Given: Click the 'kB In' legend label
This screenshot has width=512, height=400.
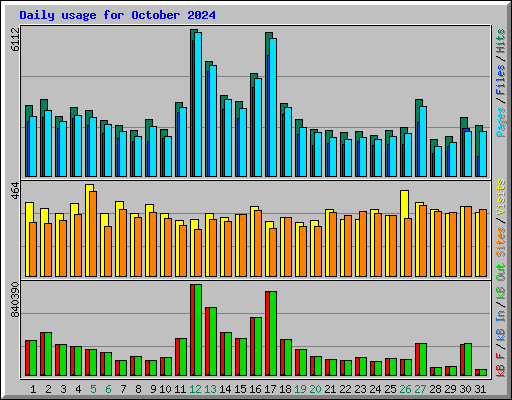Looking at the screenshot, I should 501,325.
